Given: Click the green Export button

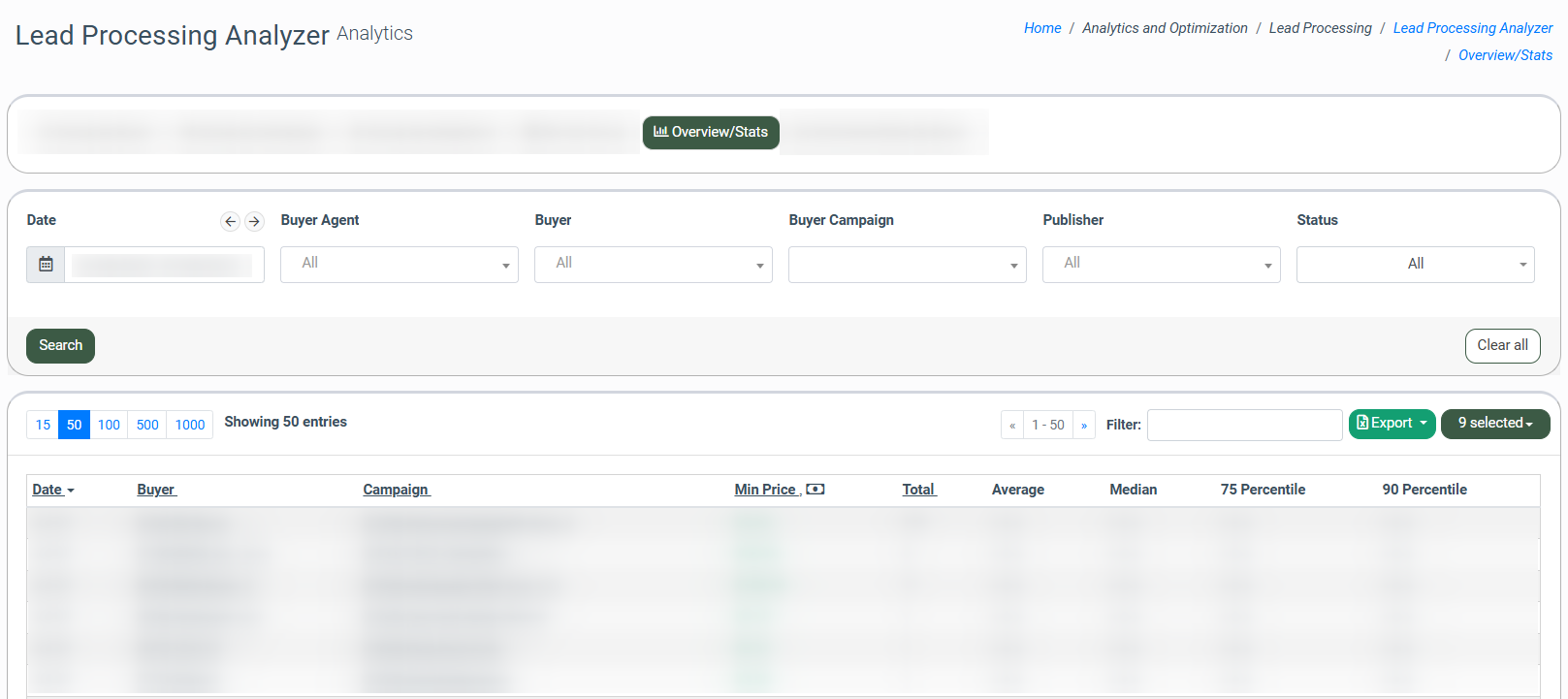Looking at the screenshot, I should pyautogui.click(x=1392, y=424).
